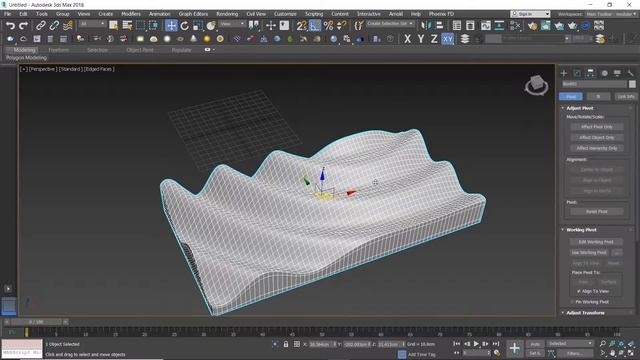Viewport: 640px width, 360px height.
Task: Click the Link Info button
Action: [x=625, y=97]
